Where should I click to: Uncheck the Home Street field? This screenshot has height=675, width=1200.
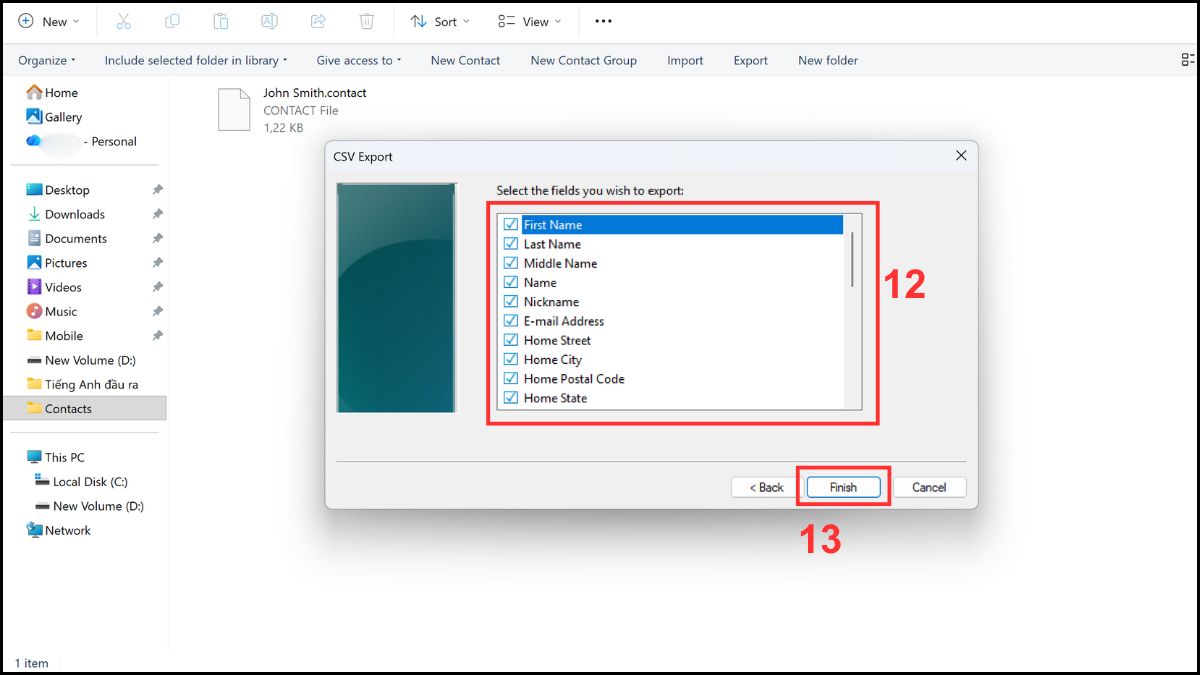coord(511,340)
